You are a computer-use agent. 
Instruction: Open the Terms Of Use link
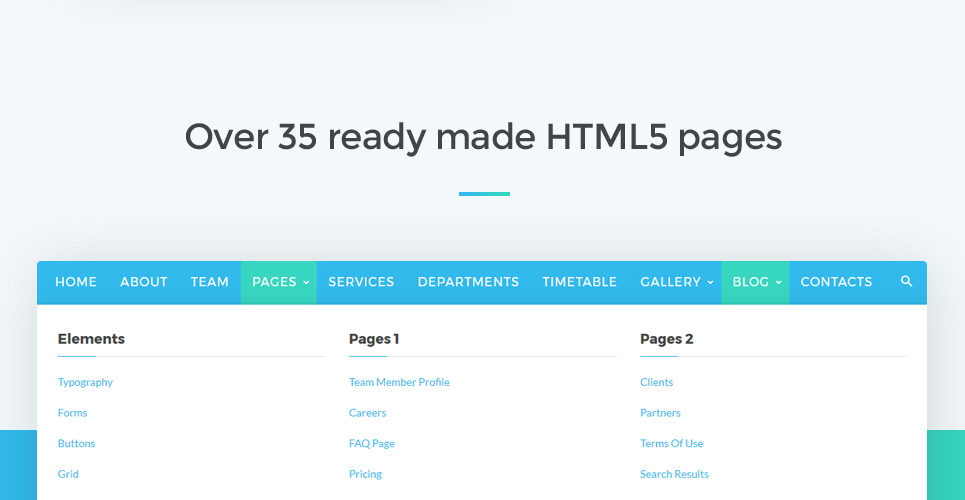(x=671, y=443)
